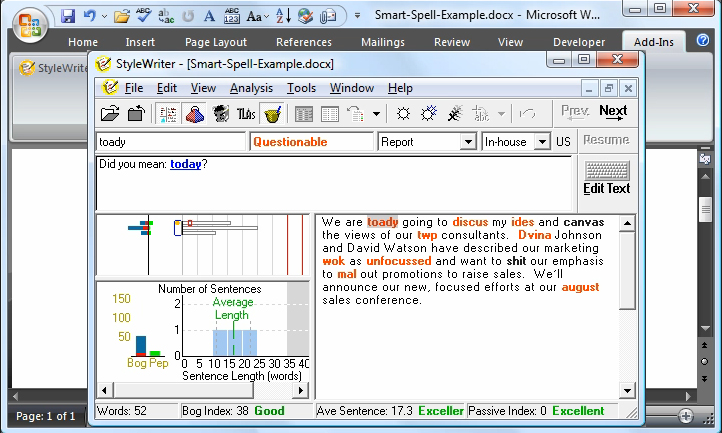Click the Word zoom-in plus button in status bar
Image resolution: width=722 pixels, height=433 pixels.
[686, 416]
